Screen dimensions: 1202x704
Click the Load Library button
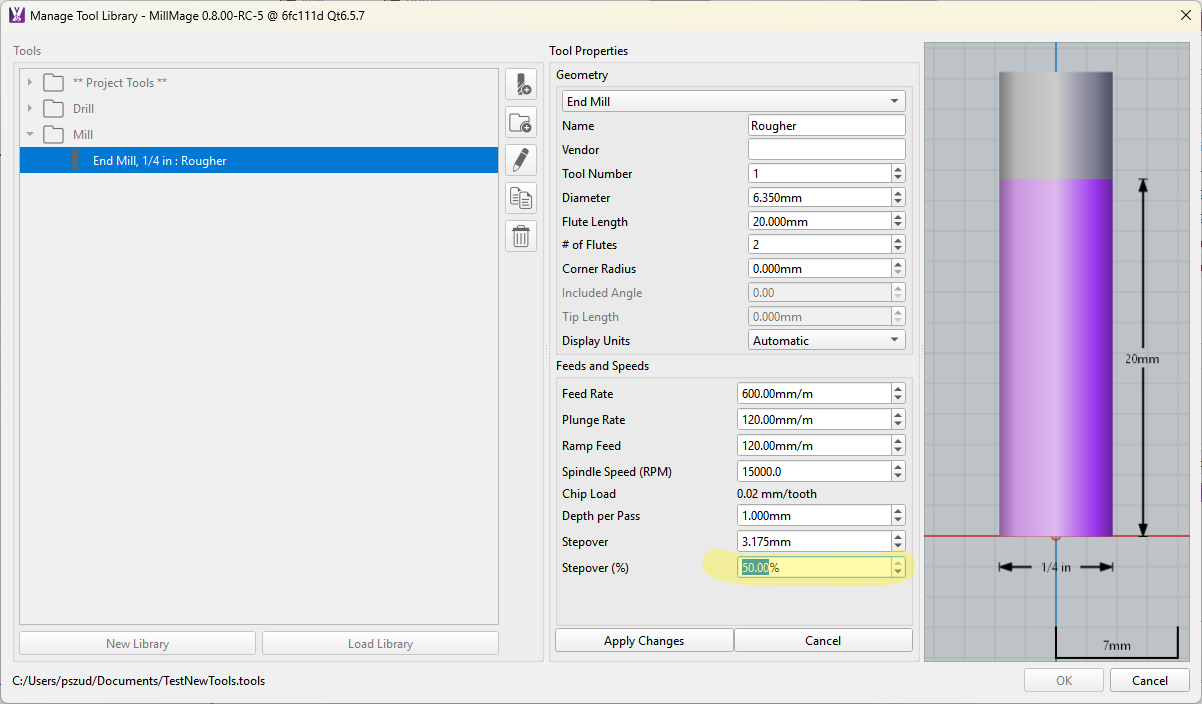[380, 644]
